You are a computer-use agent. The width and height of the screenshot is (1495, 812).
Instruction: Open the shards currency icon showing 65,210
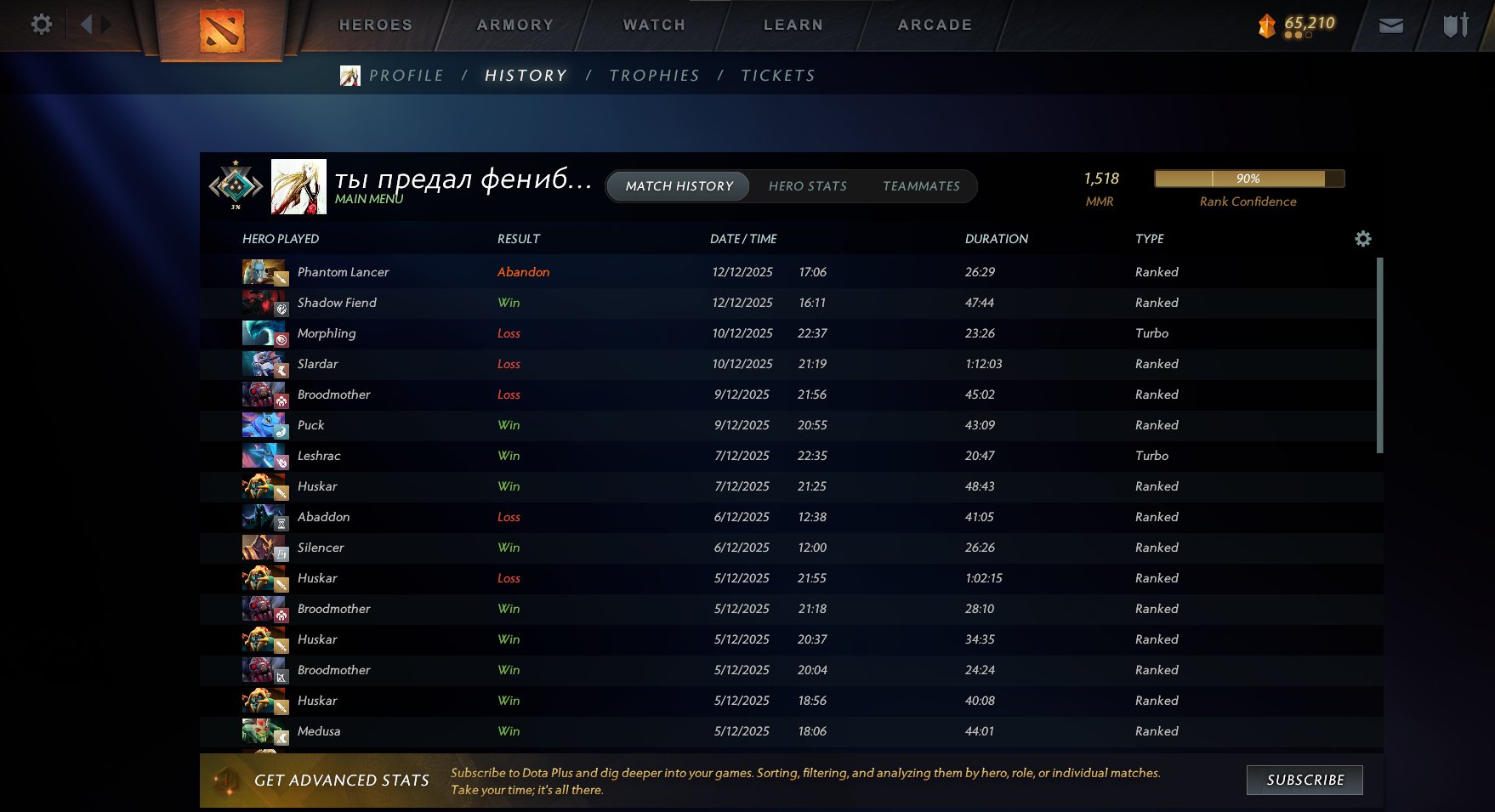point(1267,26)
